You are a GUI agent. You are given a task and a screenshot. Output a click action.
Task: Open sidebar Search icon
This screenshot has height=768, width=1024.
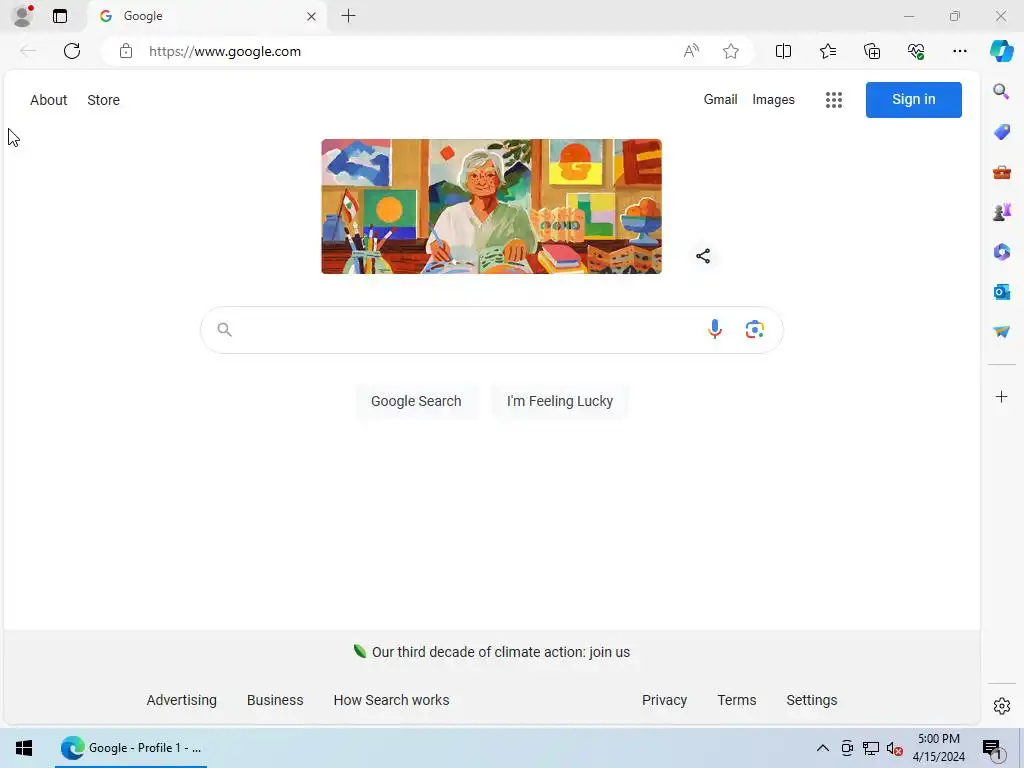1001,91
